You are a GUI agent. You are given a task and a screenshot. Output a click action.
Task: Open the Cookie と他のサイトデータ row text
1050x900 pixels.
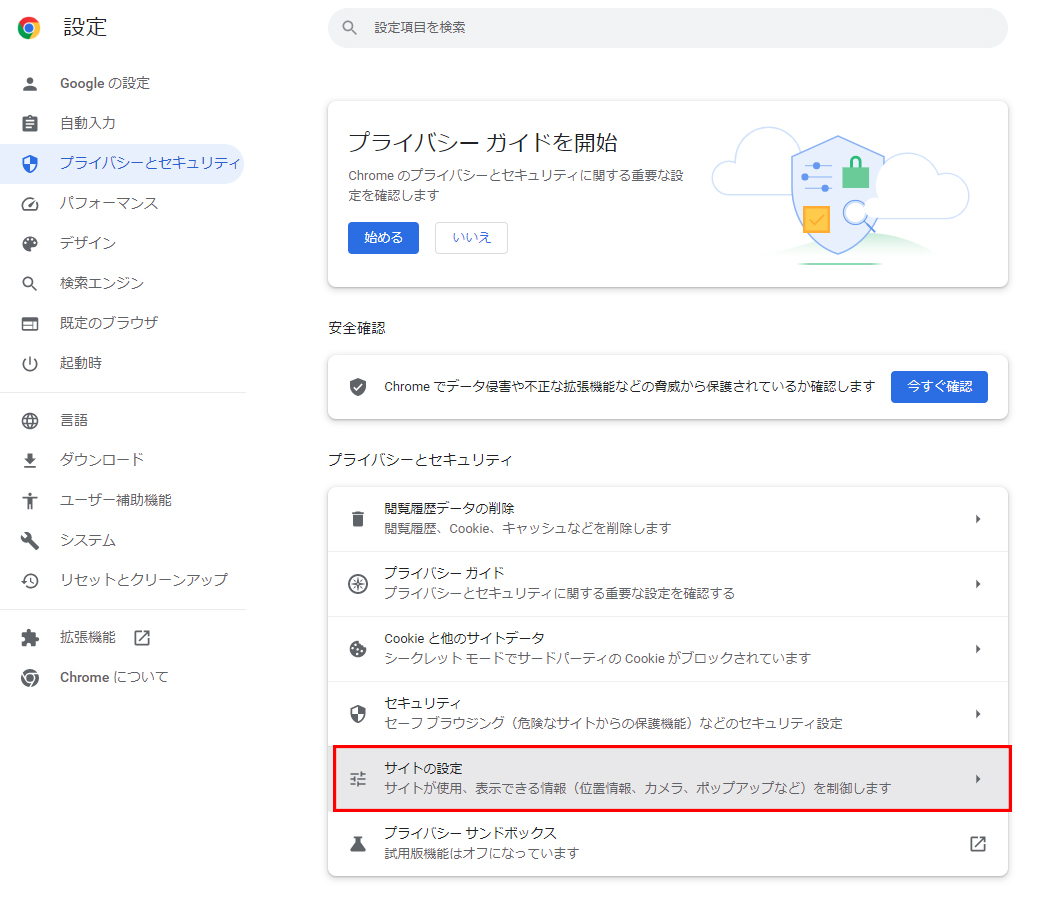[x=597, y=649]
